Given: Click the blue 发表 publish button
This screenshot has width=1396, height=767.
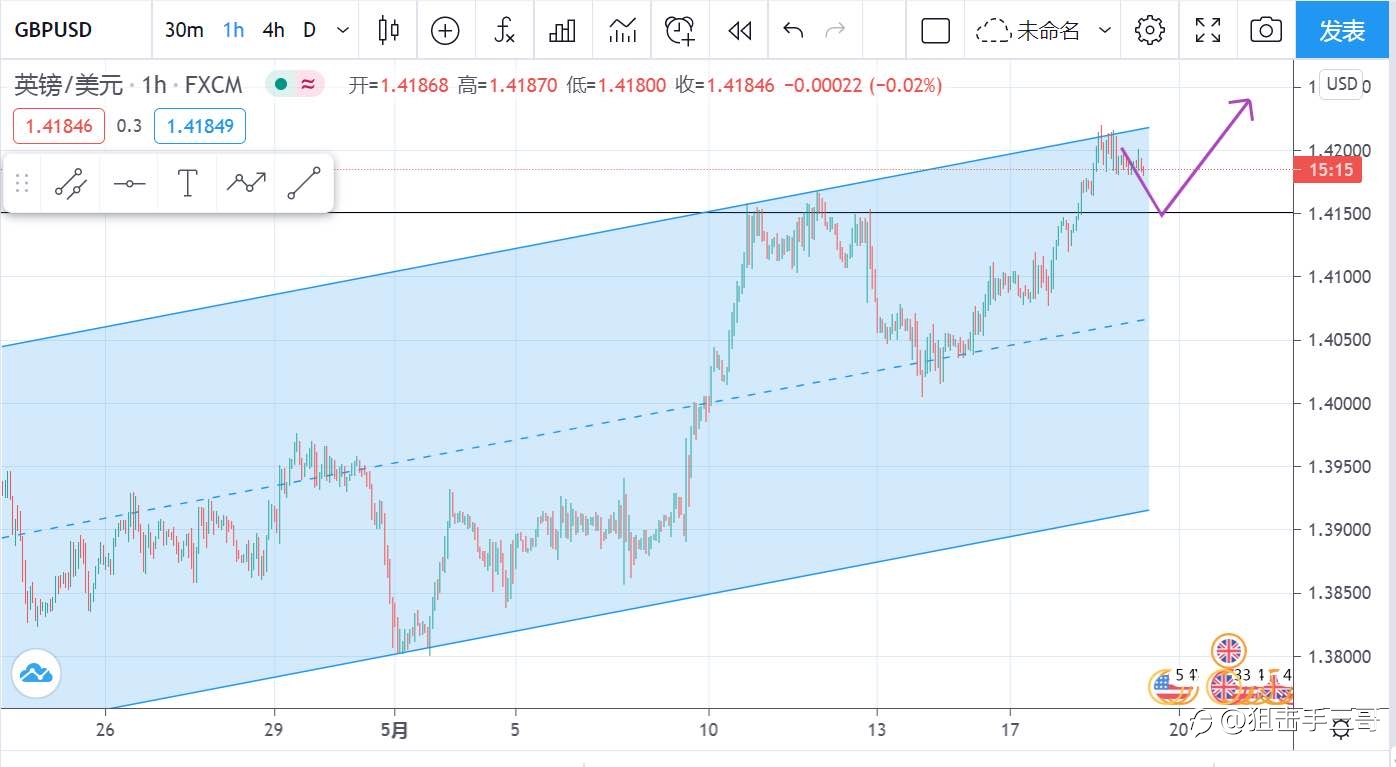Looking at the screenshot, I should click(1342, 30).
